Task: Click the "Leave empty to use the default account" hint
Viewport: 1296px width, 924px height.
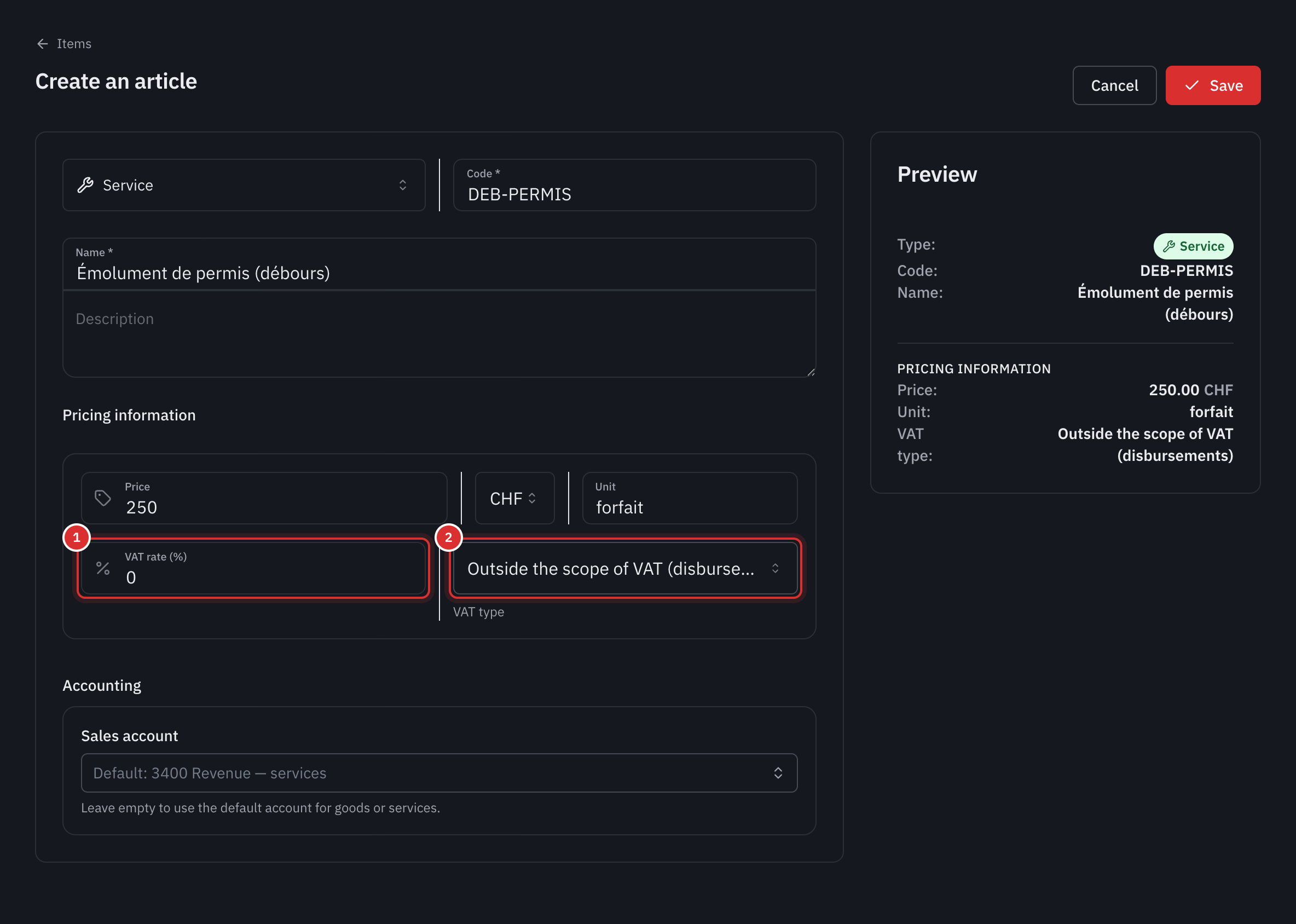Action: [261, 807]
